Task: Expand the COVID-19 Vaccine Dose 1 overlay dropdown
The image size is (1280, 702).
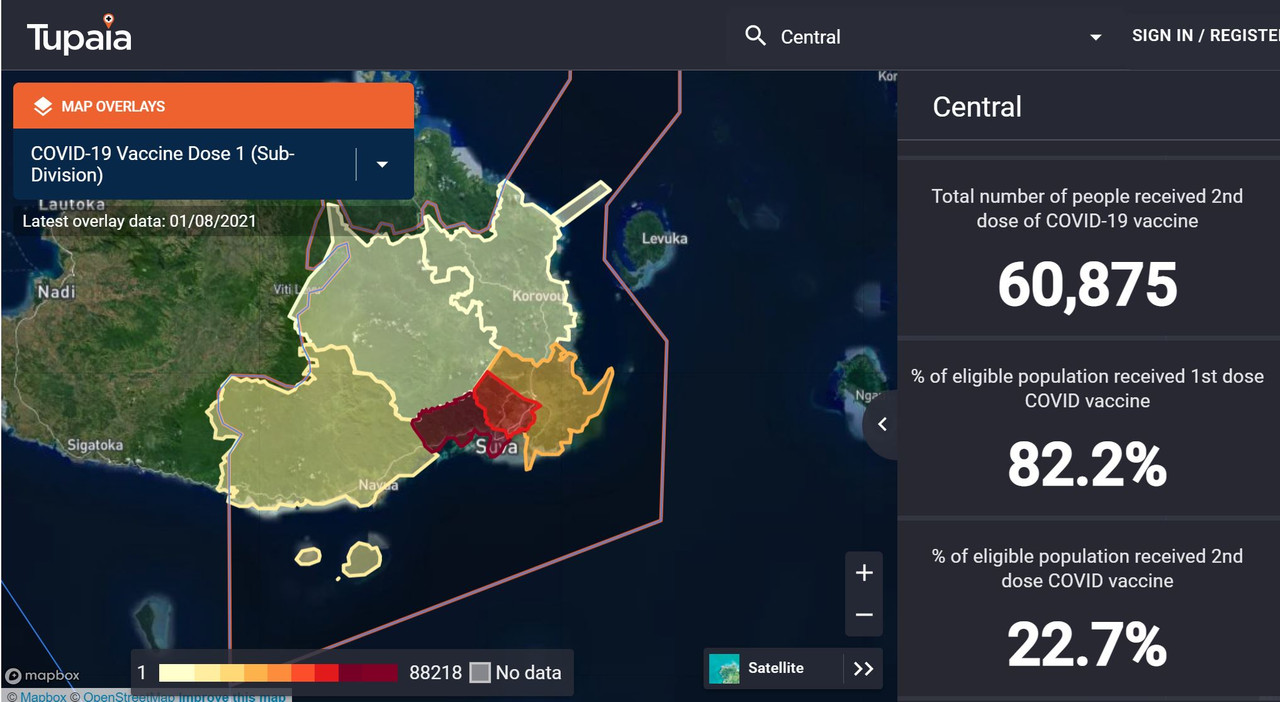Action: (x=382, y=164)
